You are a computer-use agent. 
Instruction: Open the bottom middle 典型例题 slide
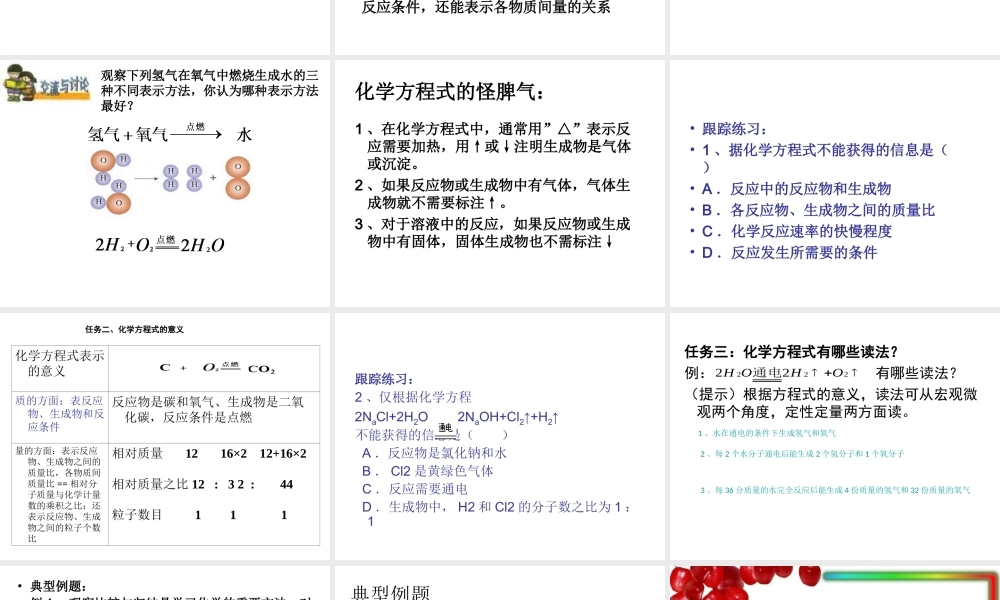coord(499,583)
